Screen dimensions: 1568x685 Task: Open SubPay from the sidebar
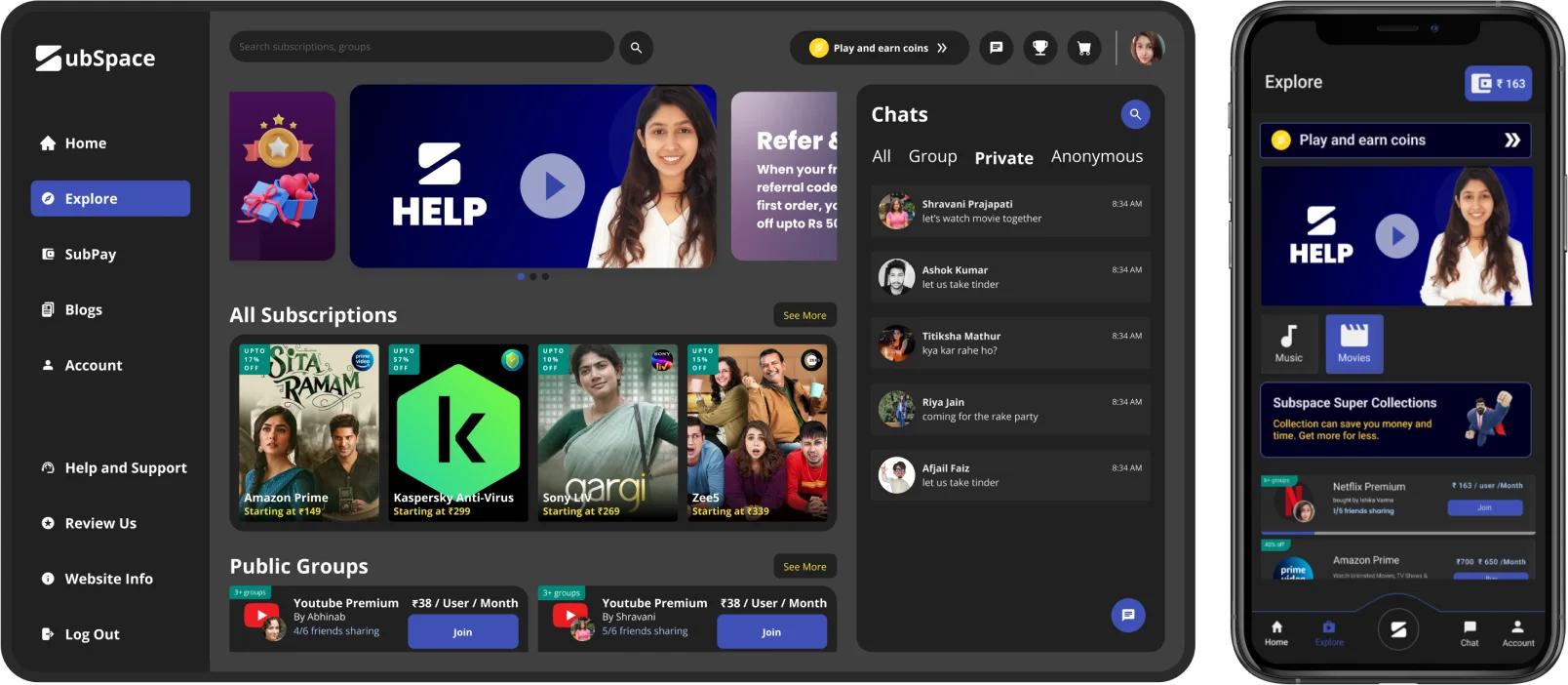click(x=91, y=254)
